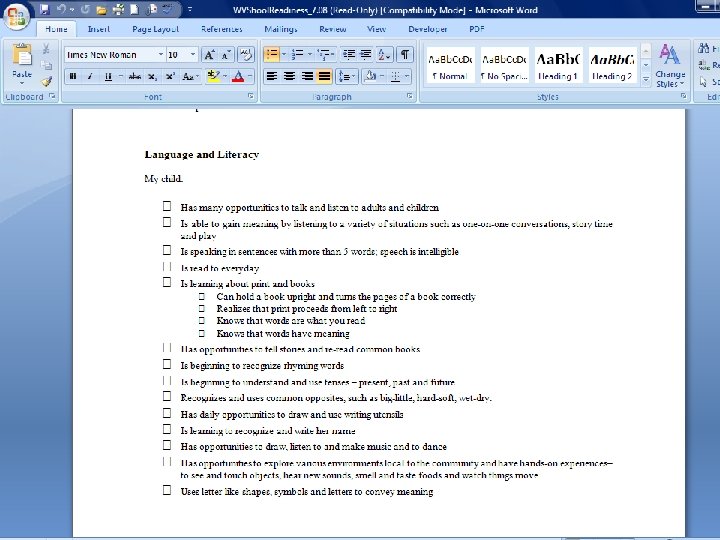720x540 pixels.
Task: Check 'Recognizes and uses common opposites' box
Action: click(167, 396)
